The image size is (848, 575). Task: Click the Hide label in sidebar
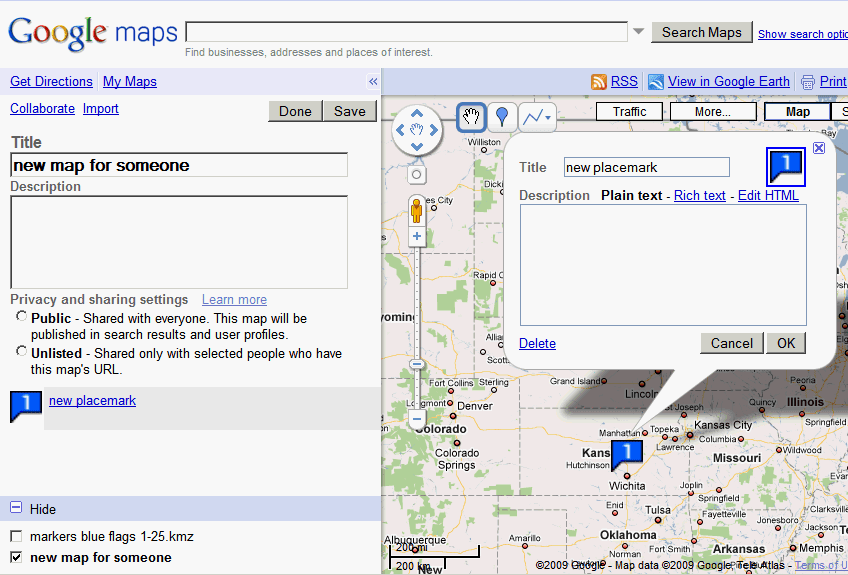[43, 509]
